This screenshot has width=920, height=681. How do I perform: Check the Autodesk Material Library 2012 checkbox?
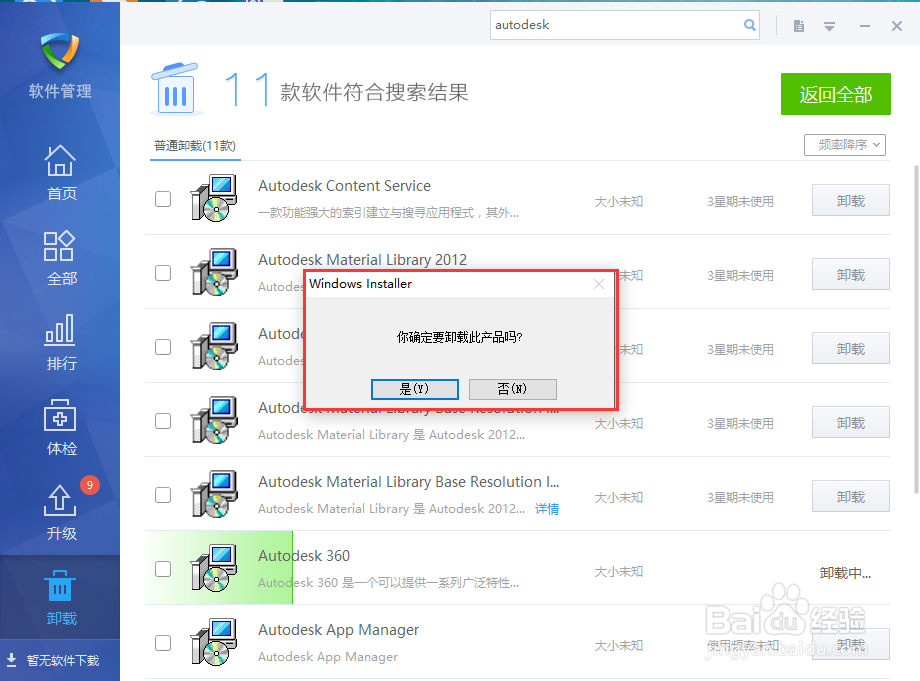click(x=163, y=273)
